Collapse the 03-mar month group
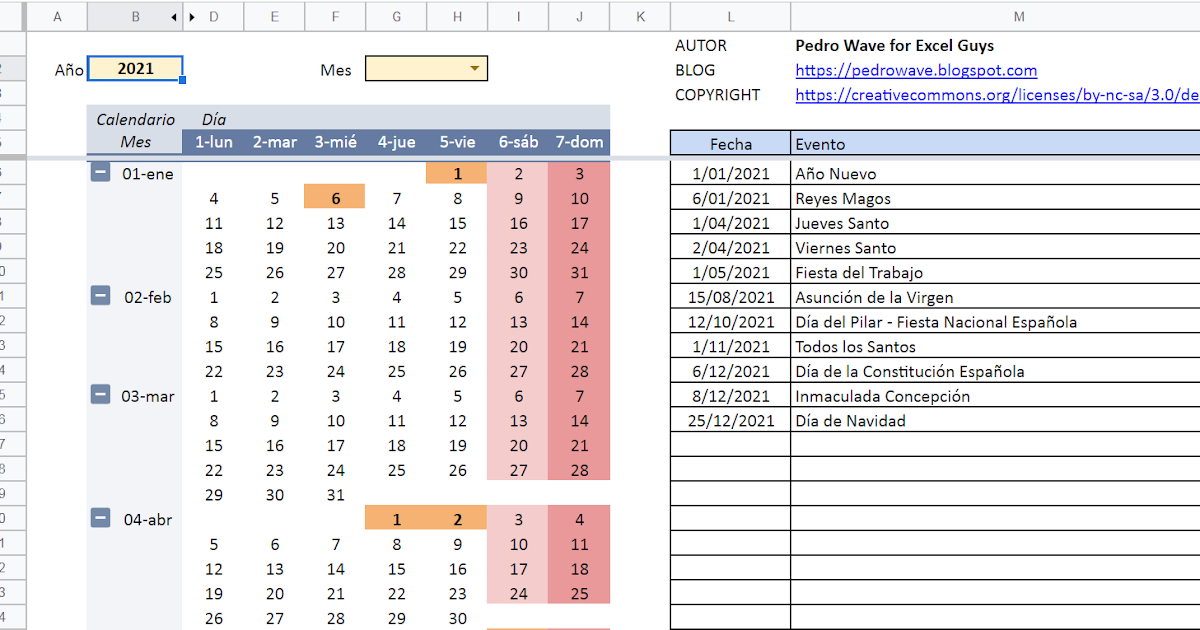This screenshot has height=630, width=1200. point(100,394)
